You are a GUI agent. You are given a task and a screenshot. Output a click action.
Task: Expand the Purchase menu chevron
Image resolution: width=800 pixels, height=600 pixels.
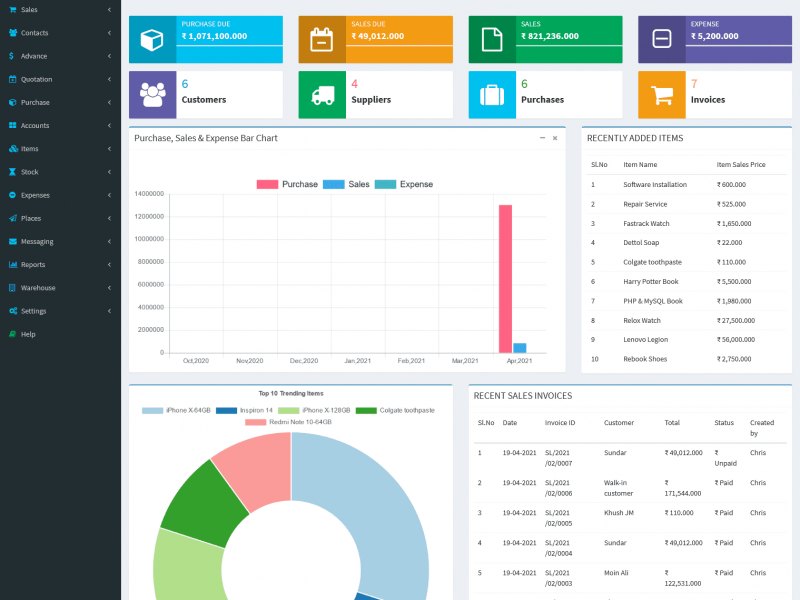tap(109, 103)
